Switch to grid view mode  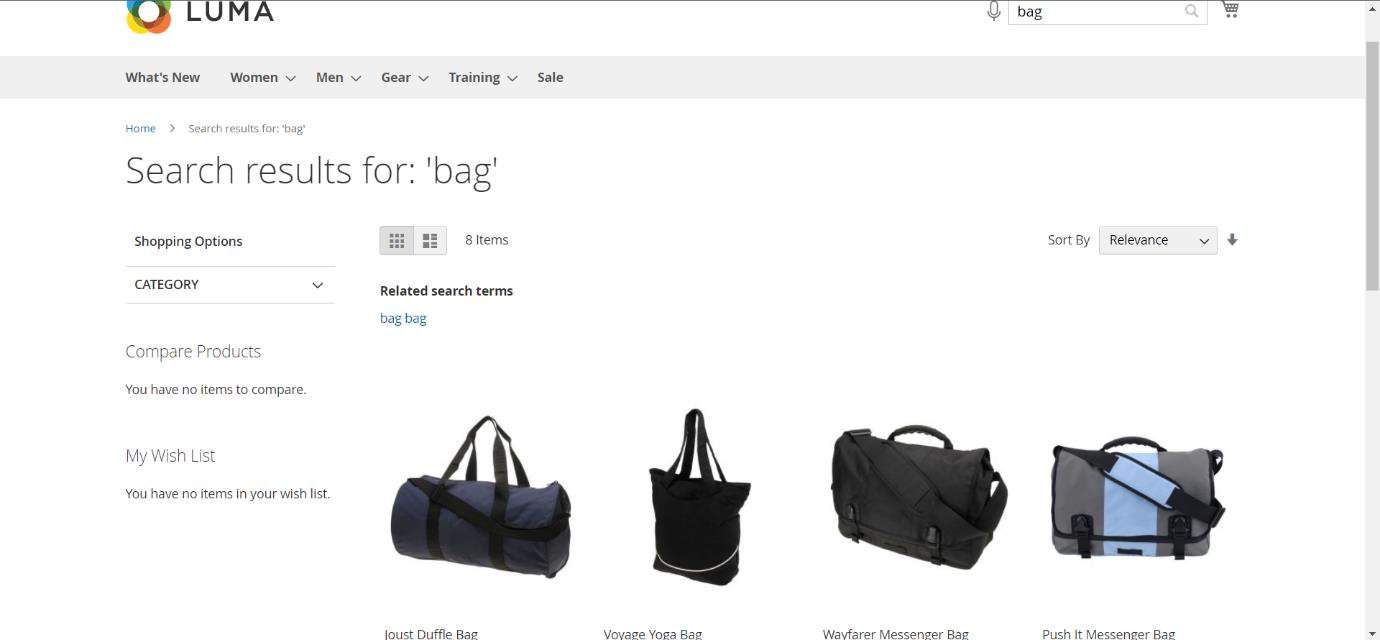[x=397, y=241]
